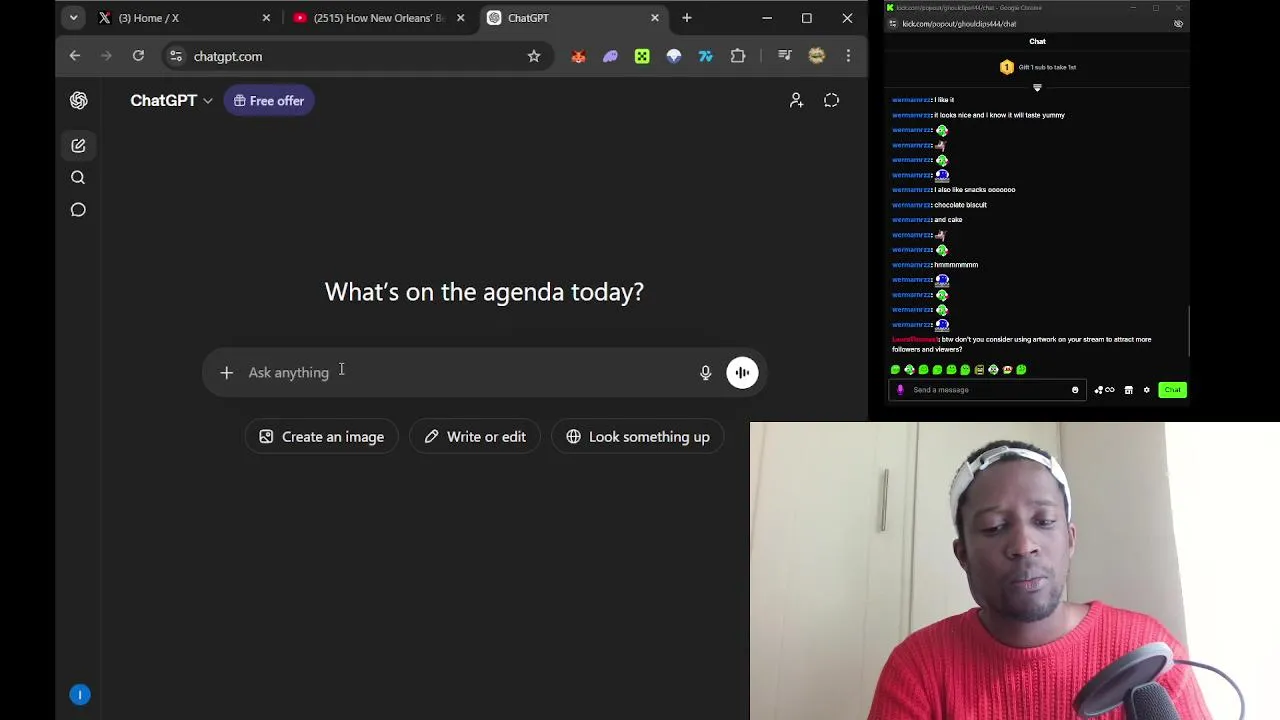Click the blue profile avatar in ChatGPT sidebar
Image resolution: width=1280 pixels, height=720 pixels.
pos(80,695)
